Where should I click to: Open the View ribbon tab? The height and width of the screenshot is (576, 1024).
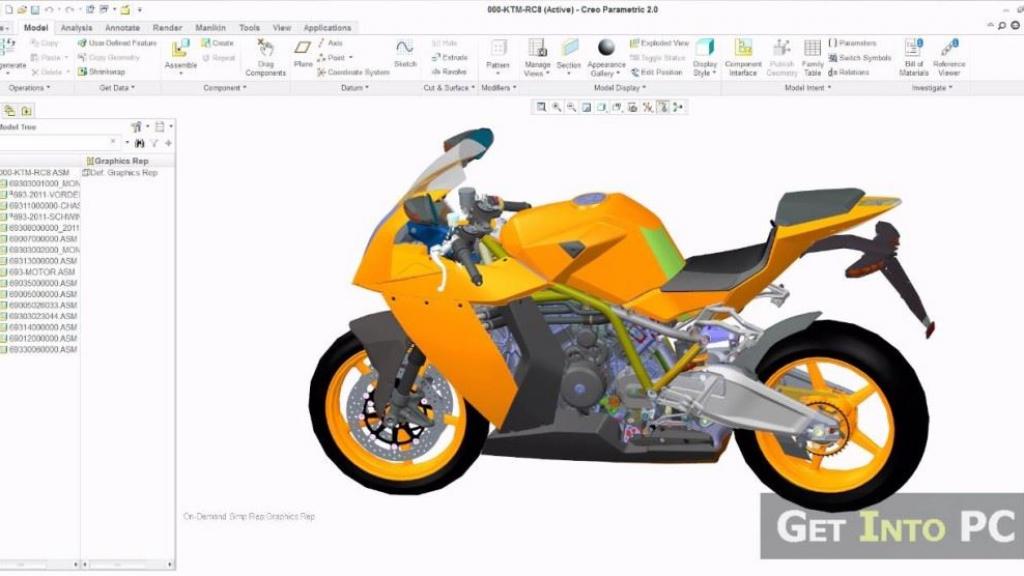pyautogui.click(x=281, y=27)
